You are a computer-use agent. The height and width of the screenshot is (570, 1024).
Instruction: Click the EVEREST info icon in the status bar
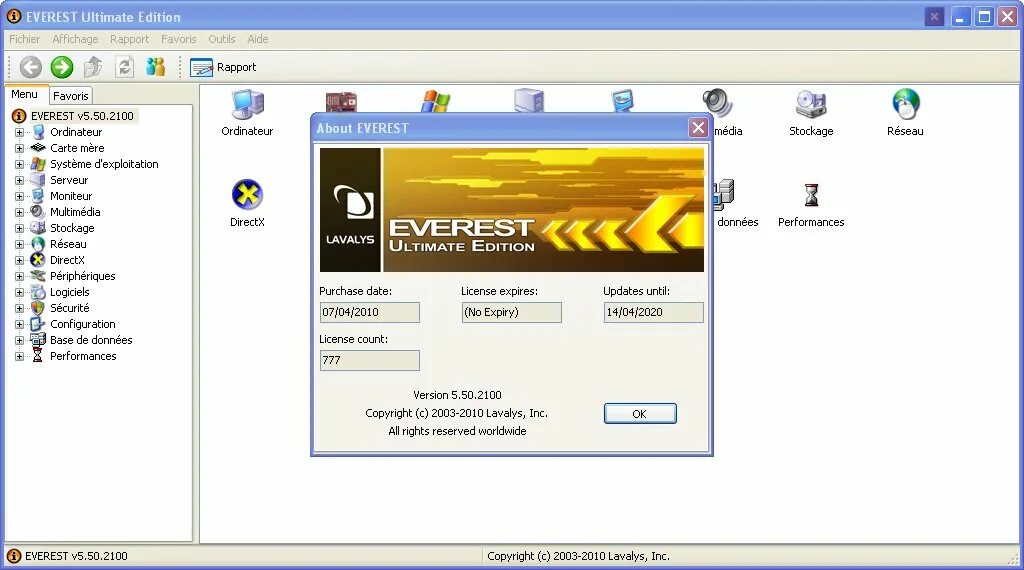click(14, 556)
